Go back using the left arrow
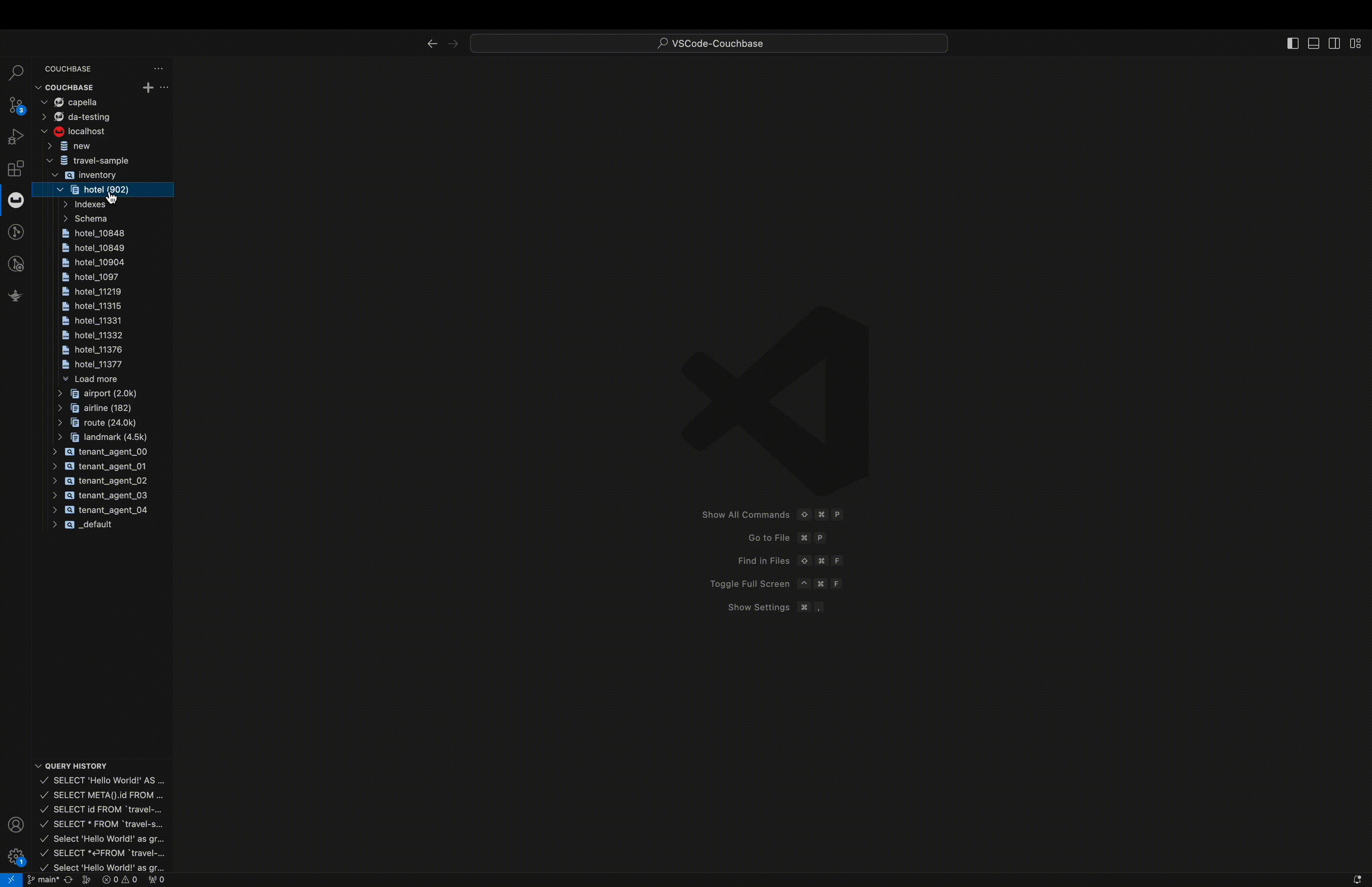The image size is (1372, 887). point(432,44)
